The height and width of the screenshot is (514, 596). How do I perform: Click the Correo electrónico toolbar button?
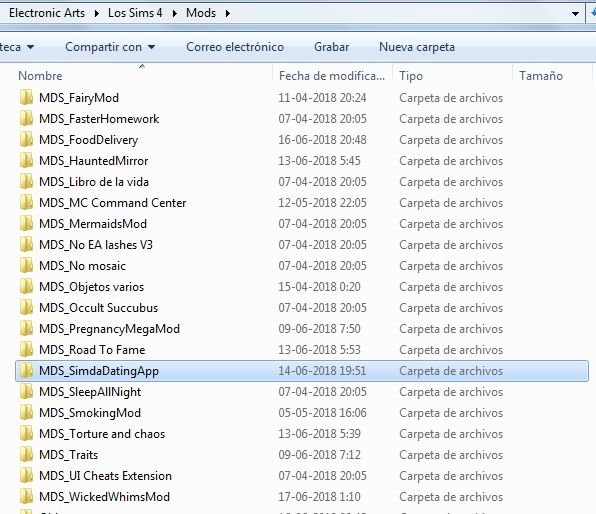[235, 47]
